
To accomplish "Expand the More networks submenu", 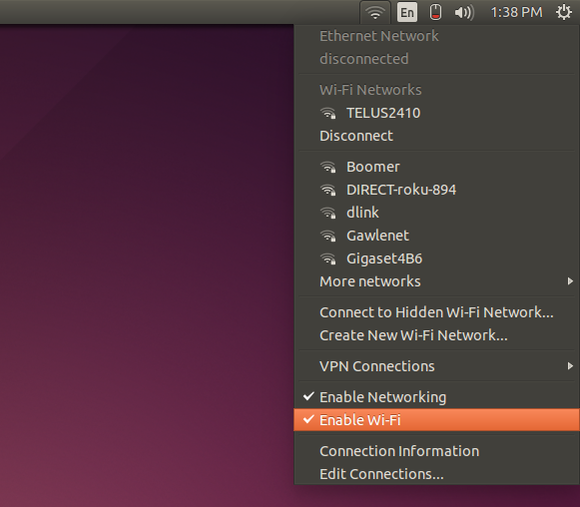I will click(x=436, y=282).
